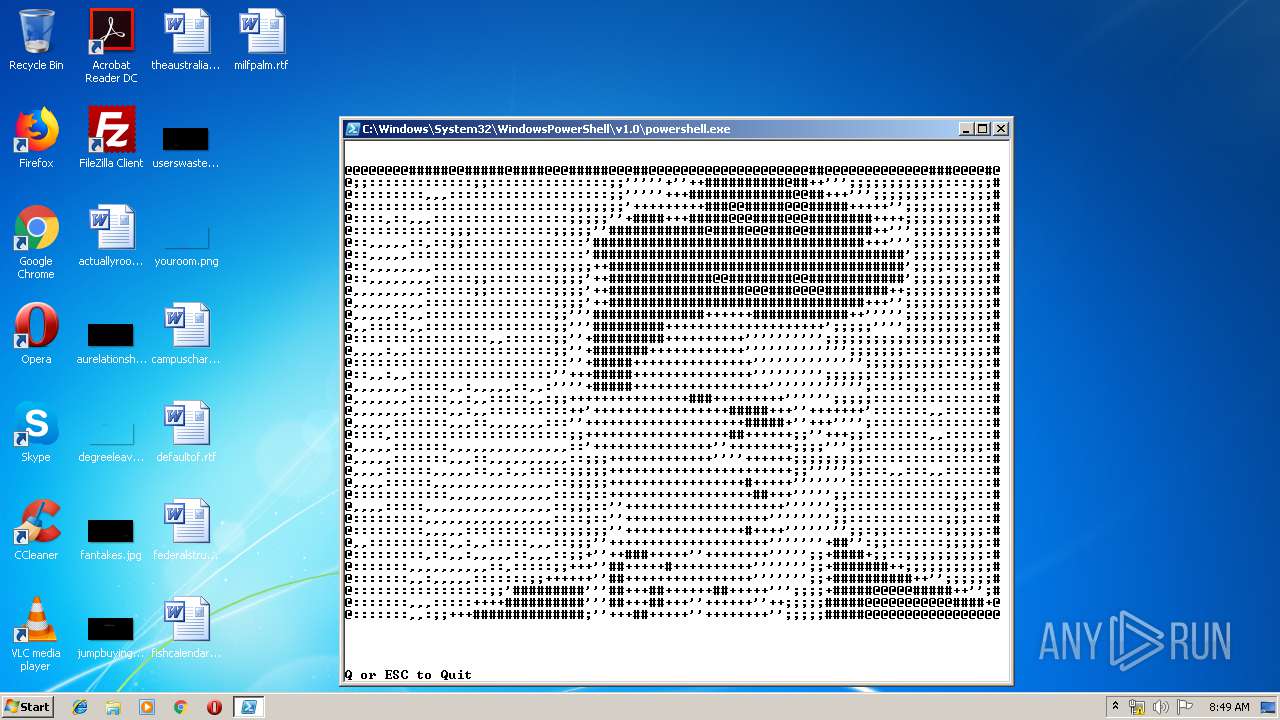This screenshot has height=720, width=1280.
Task: Select the degreeleav… file icon
Action: tap(111, 441)
